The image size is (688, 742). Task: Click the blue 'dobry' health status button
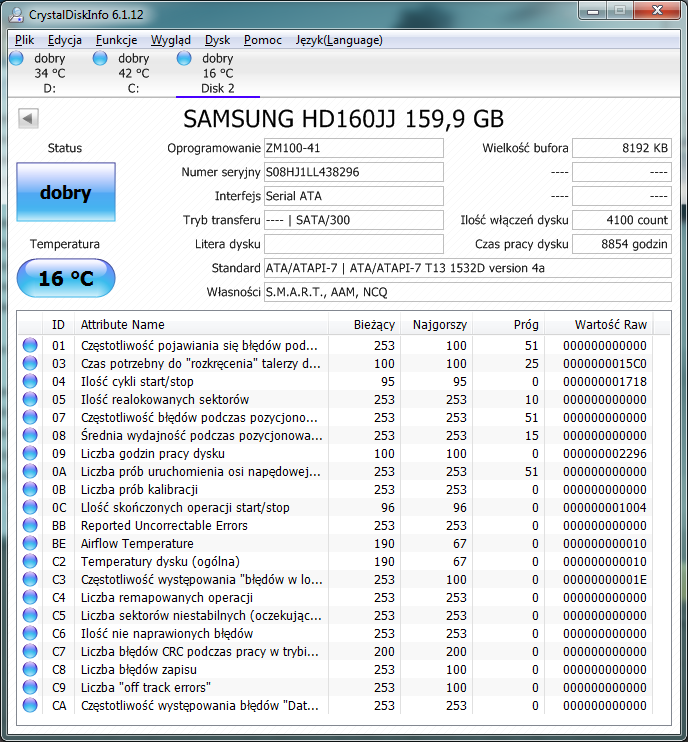(66, 192)
